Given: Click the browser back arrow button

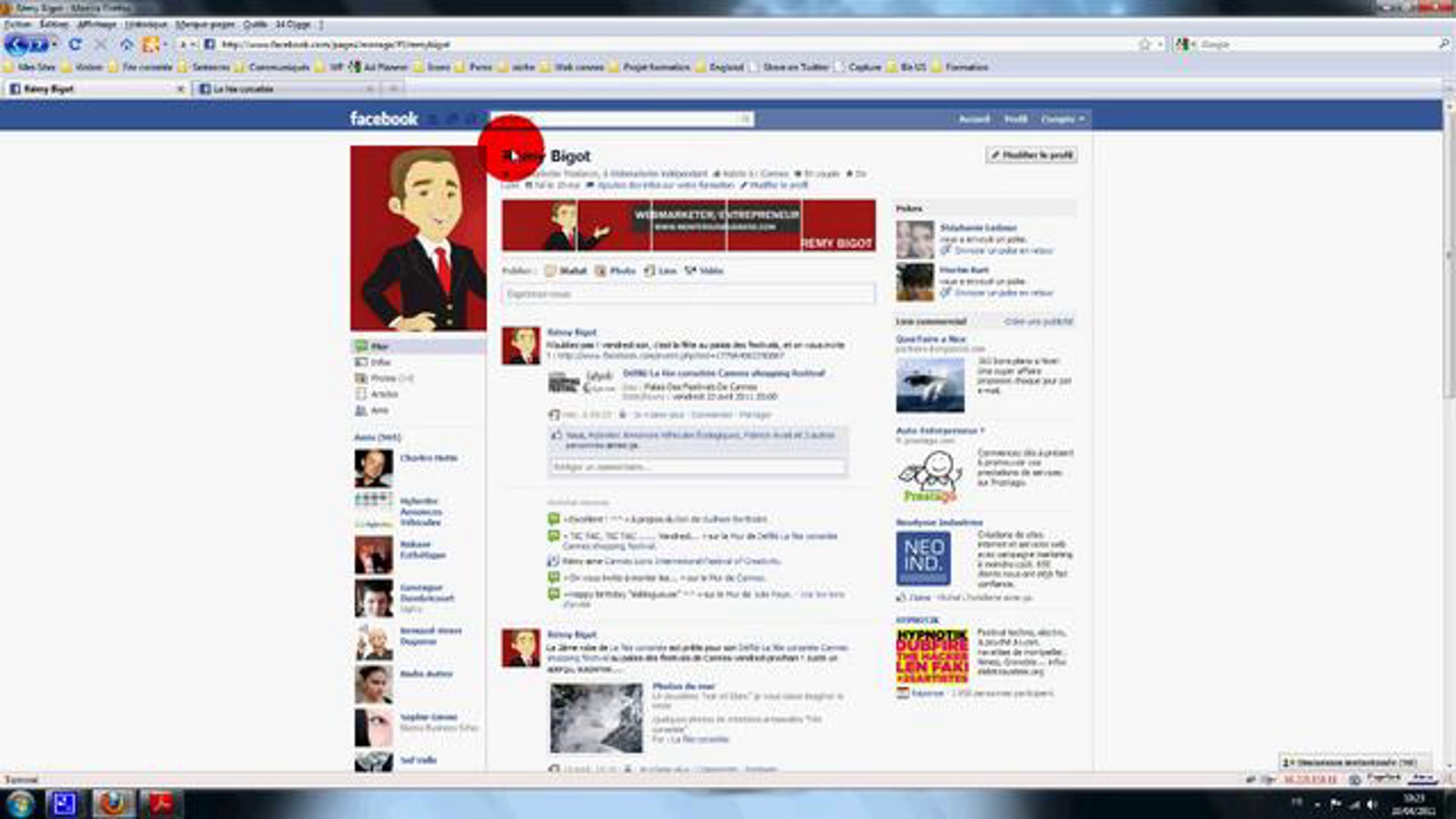Looking at the screenshot, I should coord(17,44).
